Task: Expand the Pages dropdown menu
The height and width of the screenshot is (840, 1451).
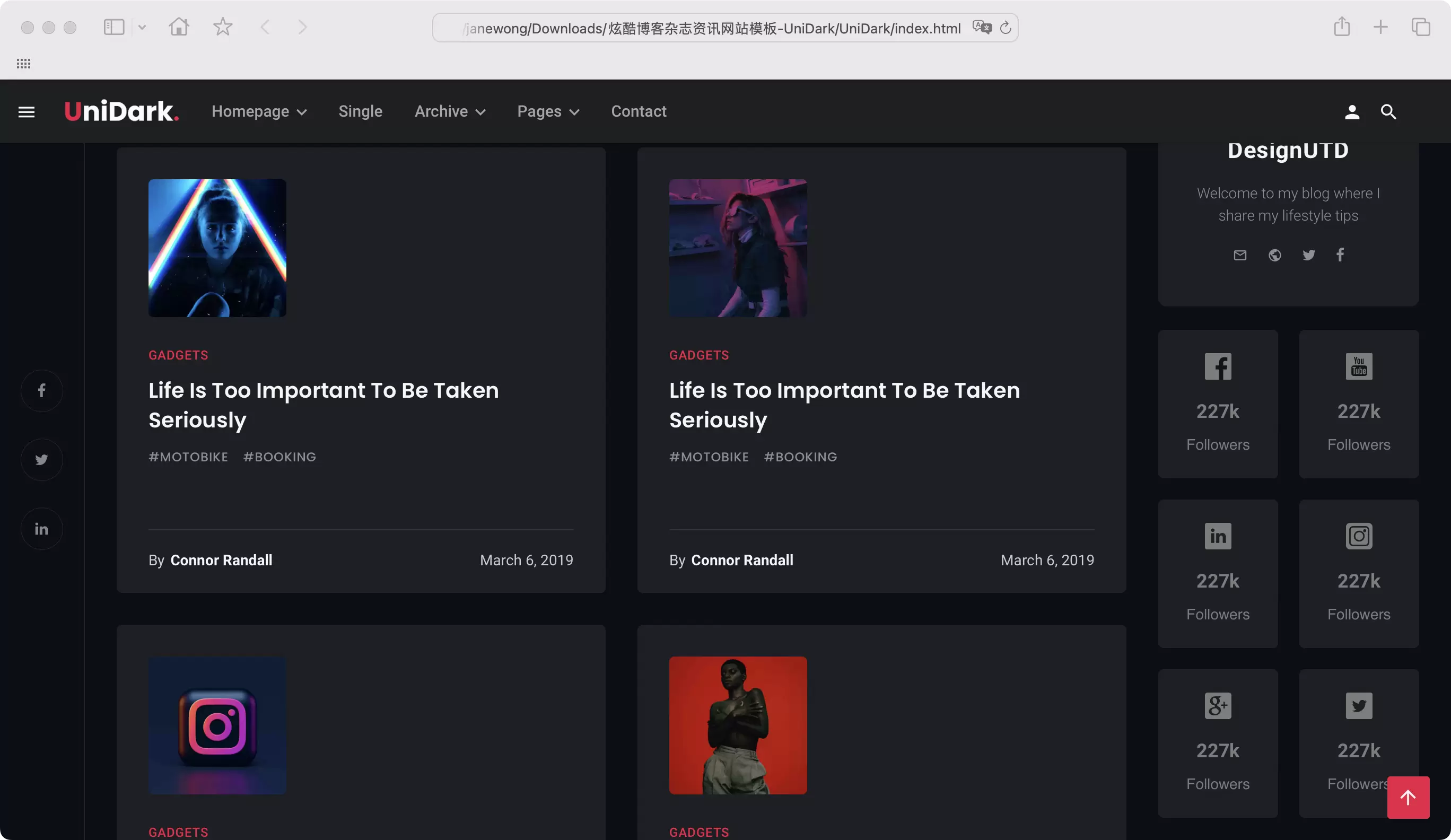Action: pyautogui.click(x=548, y=111)
